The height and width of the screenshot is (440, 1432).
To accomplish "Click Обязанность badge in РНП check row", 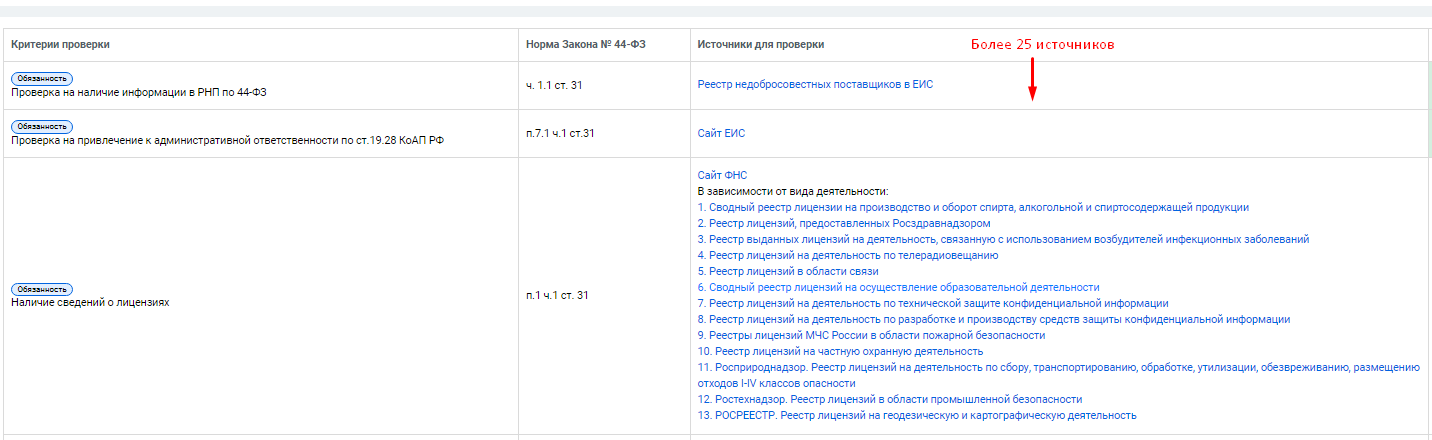I will click(42, 78).
